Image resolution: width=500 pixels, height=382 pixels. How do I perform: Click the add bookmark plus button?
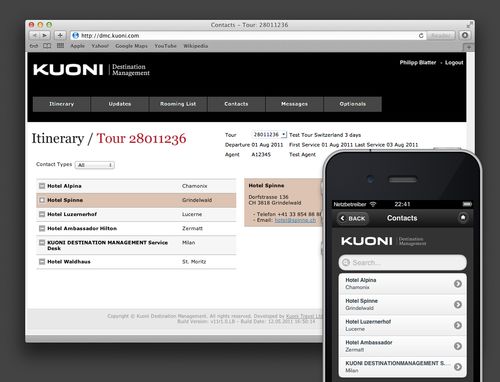60,35
